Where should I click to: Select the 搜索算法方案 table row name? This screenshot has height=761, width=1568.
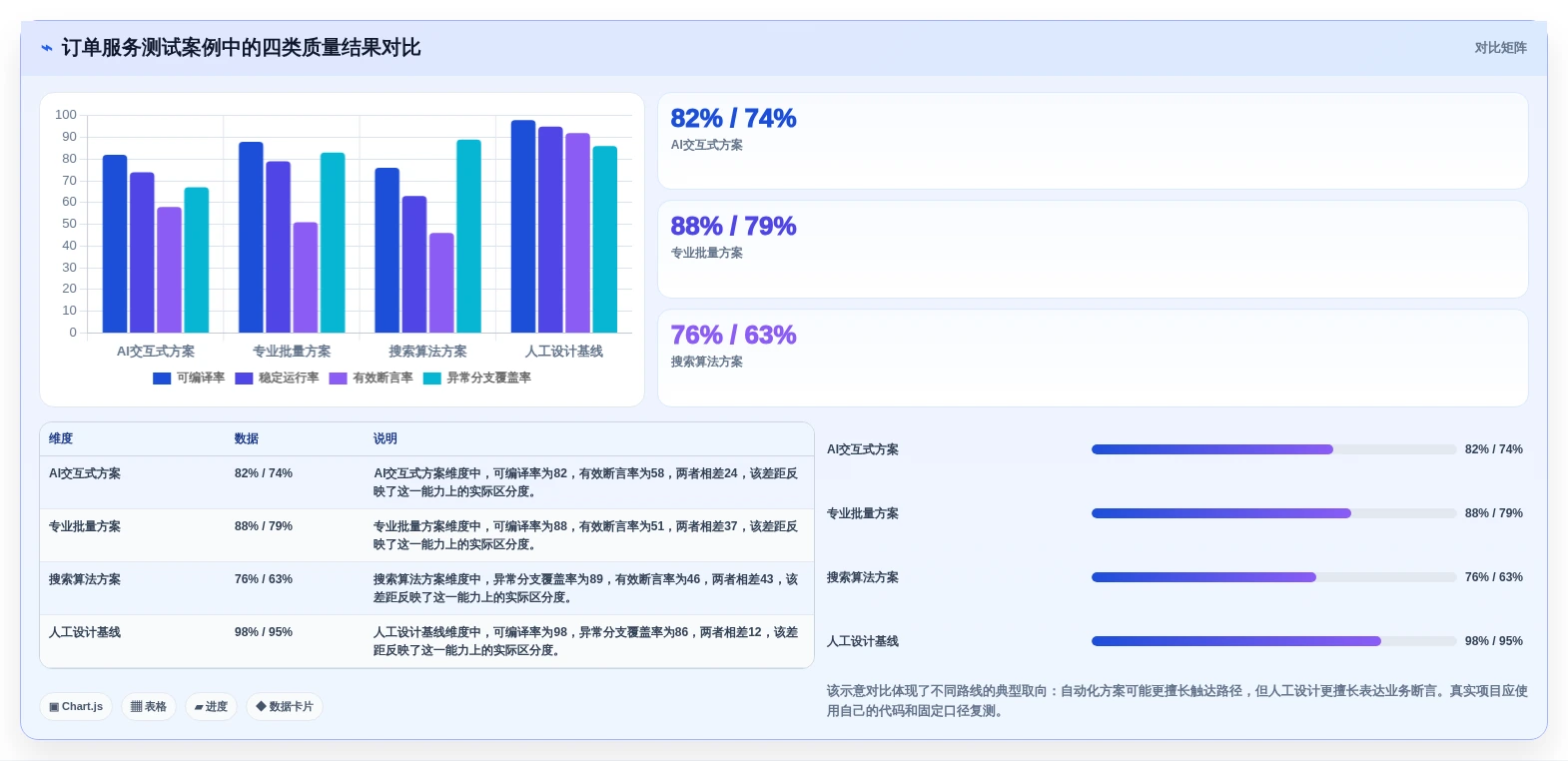[85, 579]
